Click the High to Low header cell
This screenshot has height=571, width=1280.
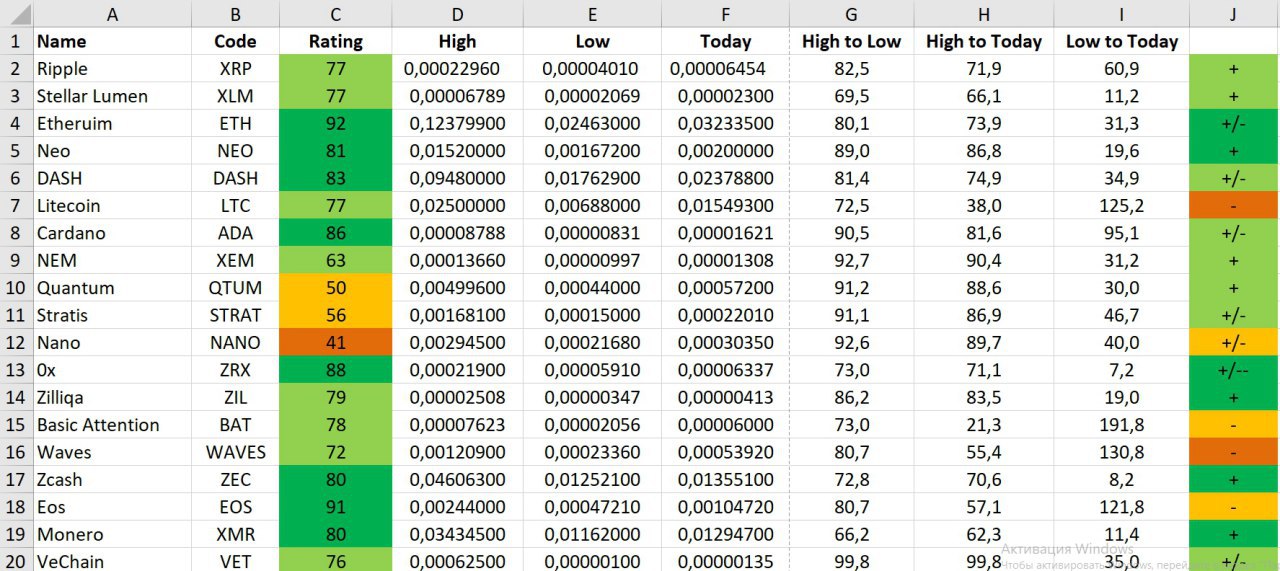851,42
